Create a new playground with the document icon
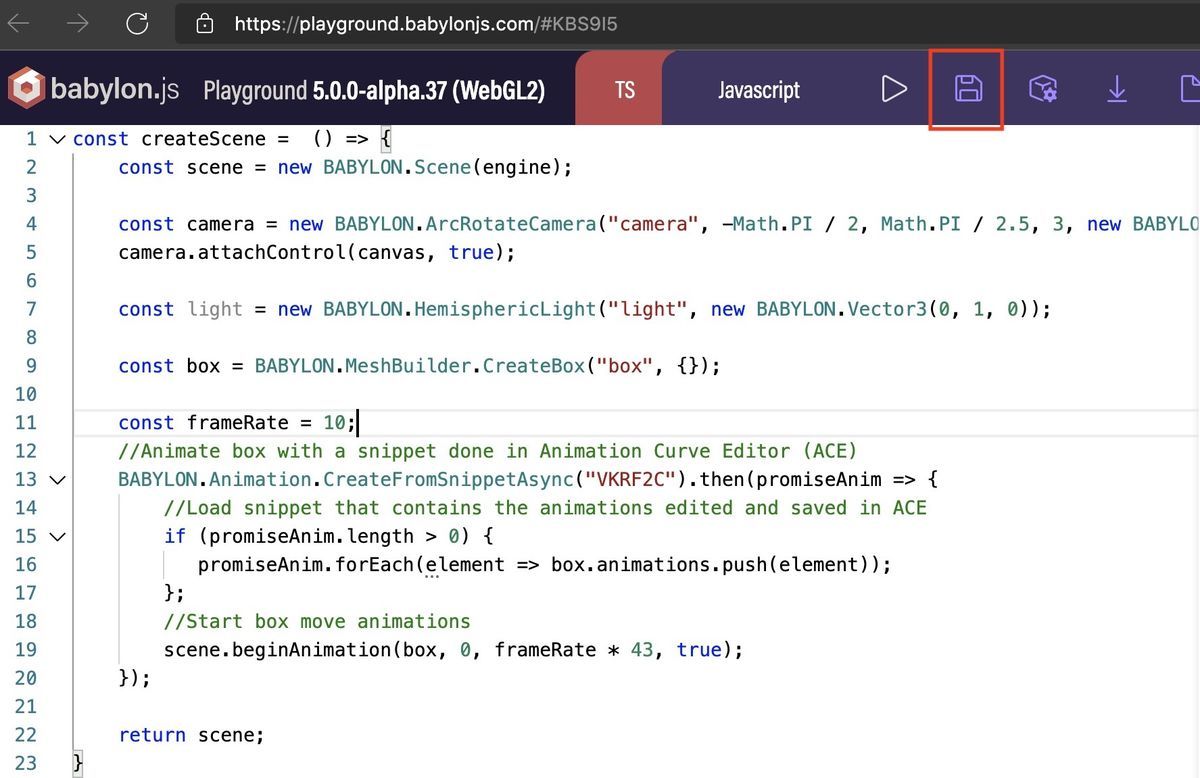 coord(1190,88)
